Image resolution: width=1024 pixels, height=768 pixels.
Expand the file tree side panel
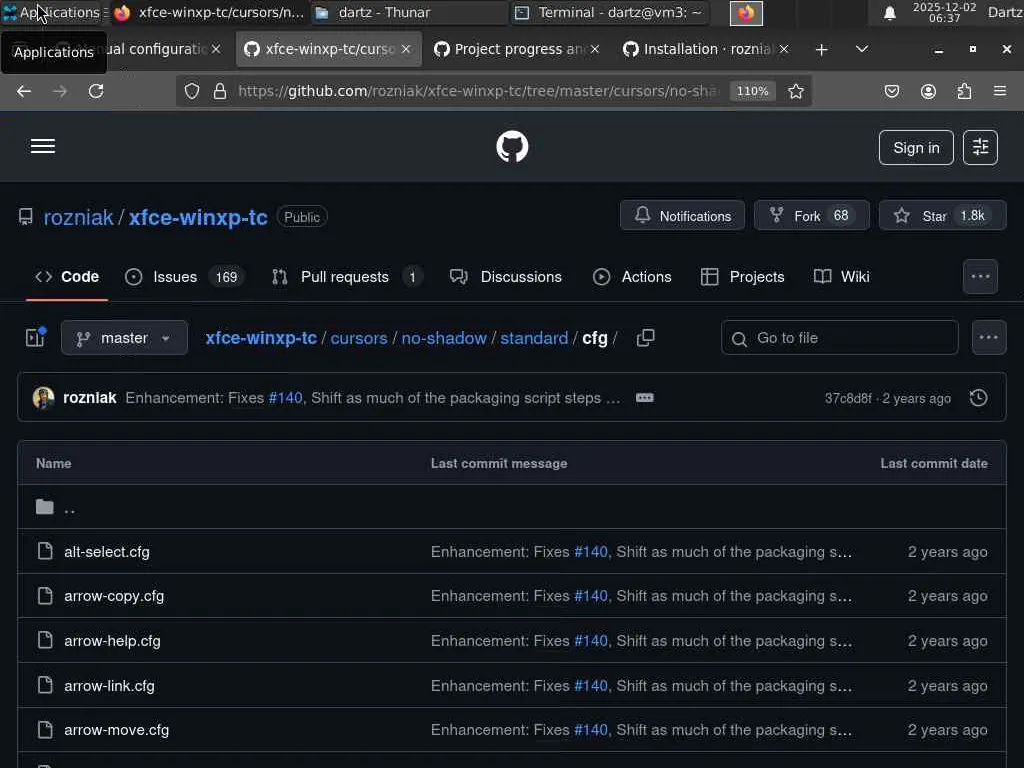[35, 338]
